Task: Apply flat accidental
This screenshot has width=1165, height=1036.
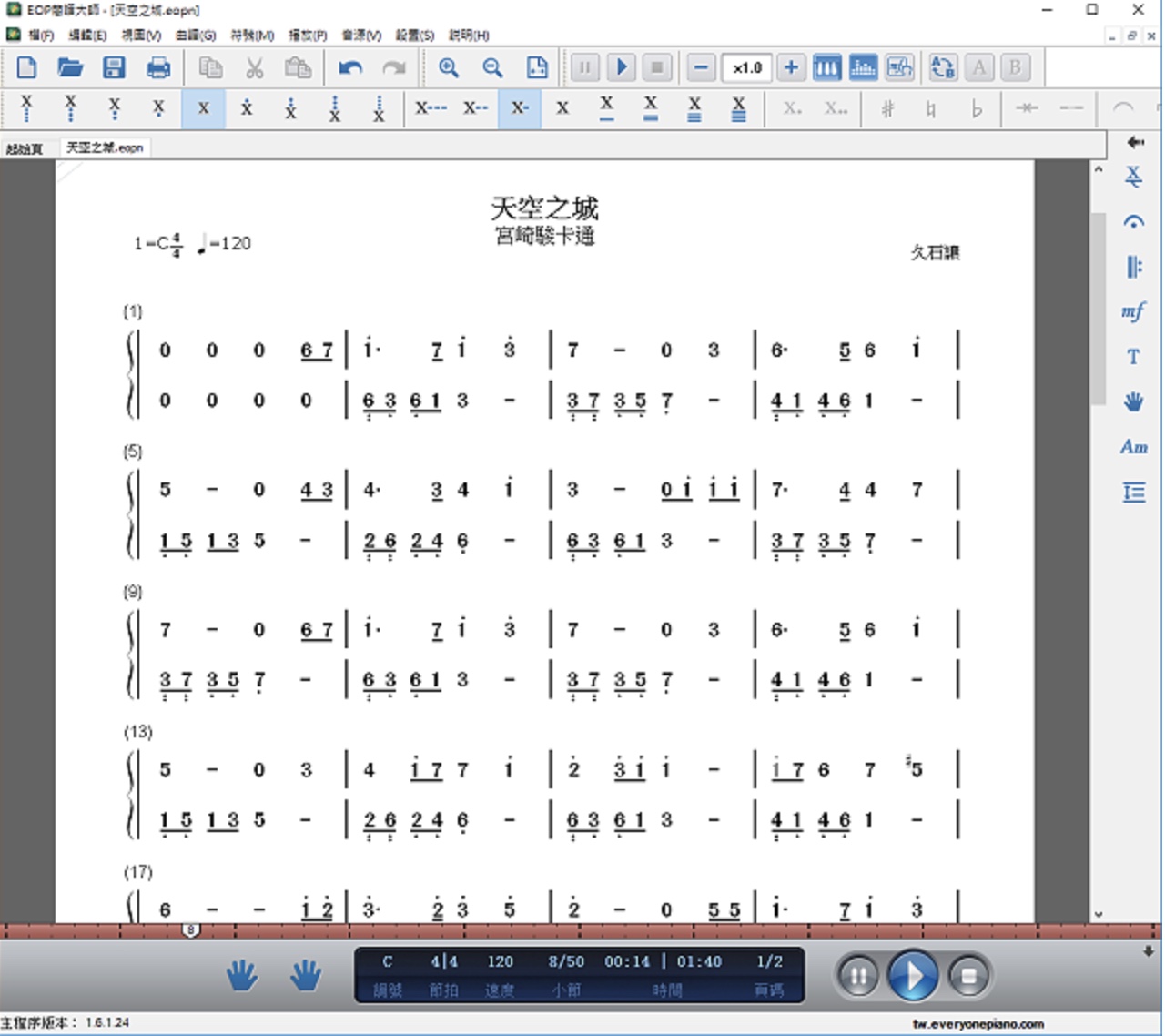Action: click(x=977, y=108)
